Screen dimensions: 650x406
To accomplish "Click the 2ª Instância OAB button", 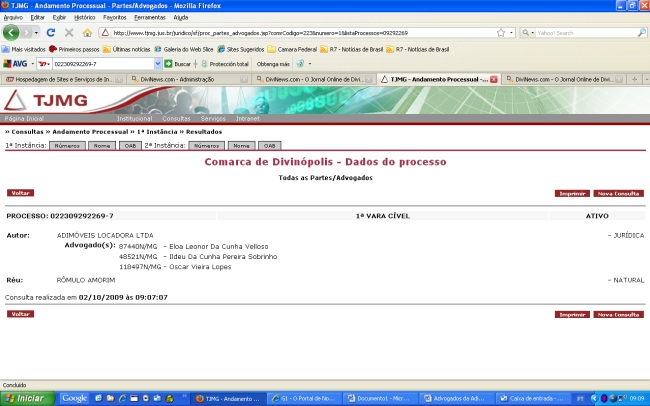I will [269, 146].
